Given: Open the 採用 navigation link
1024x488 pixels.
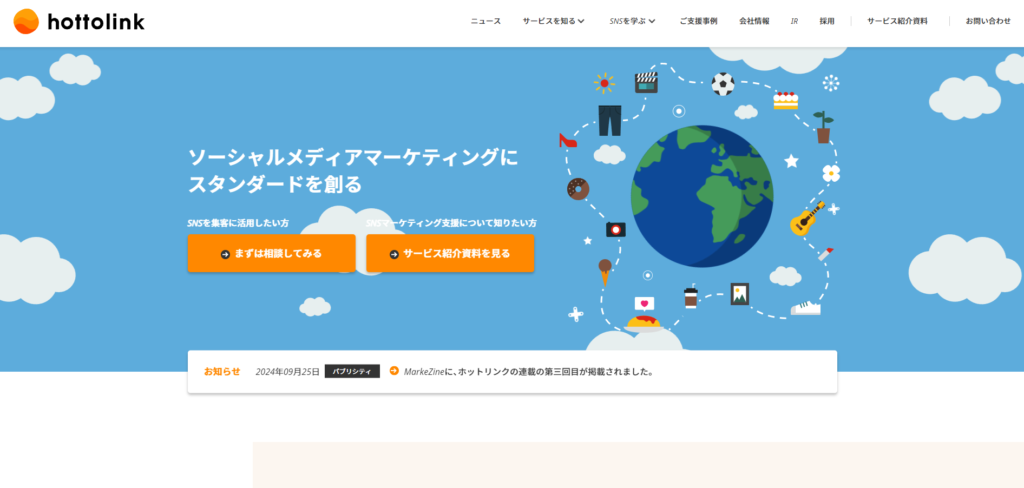Looking at the screenshot, I should [x=827, y=21].
